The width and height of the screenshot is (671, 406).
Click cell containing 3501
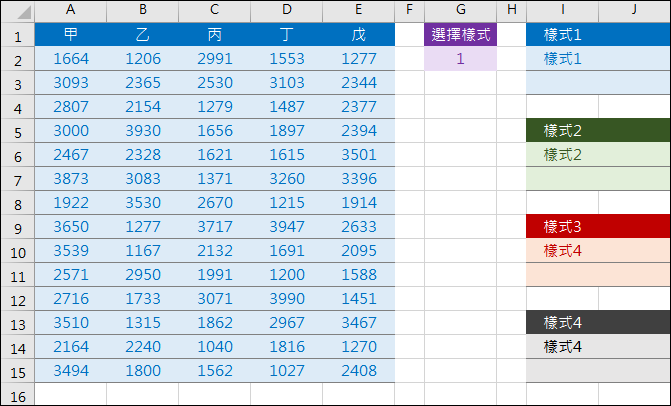(x=359, y=154)
